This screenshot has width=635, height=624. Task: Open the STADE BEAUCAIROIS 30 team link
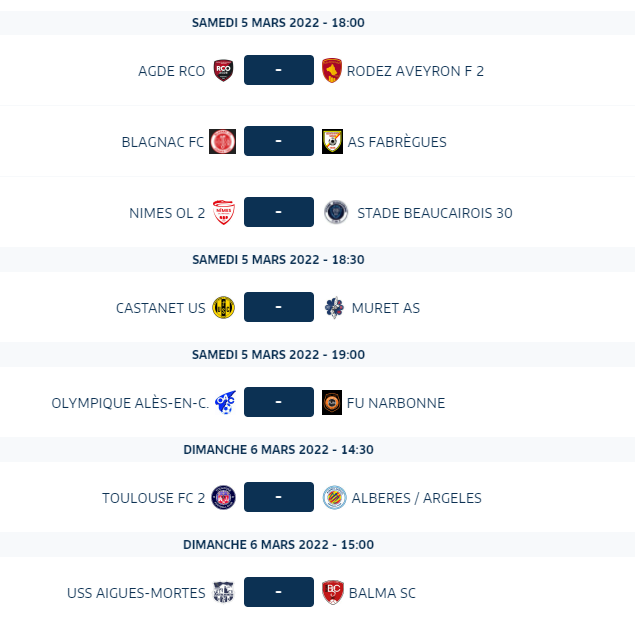coord(435,213)
